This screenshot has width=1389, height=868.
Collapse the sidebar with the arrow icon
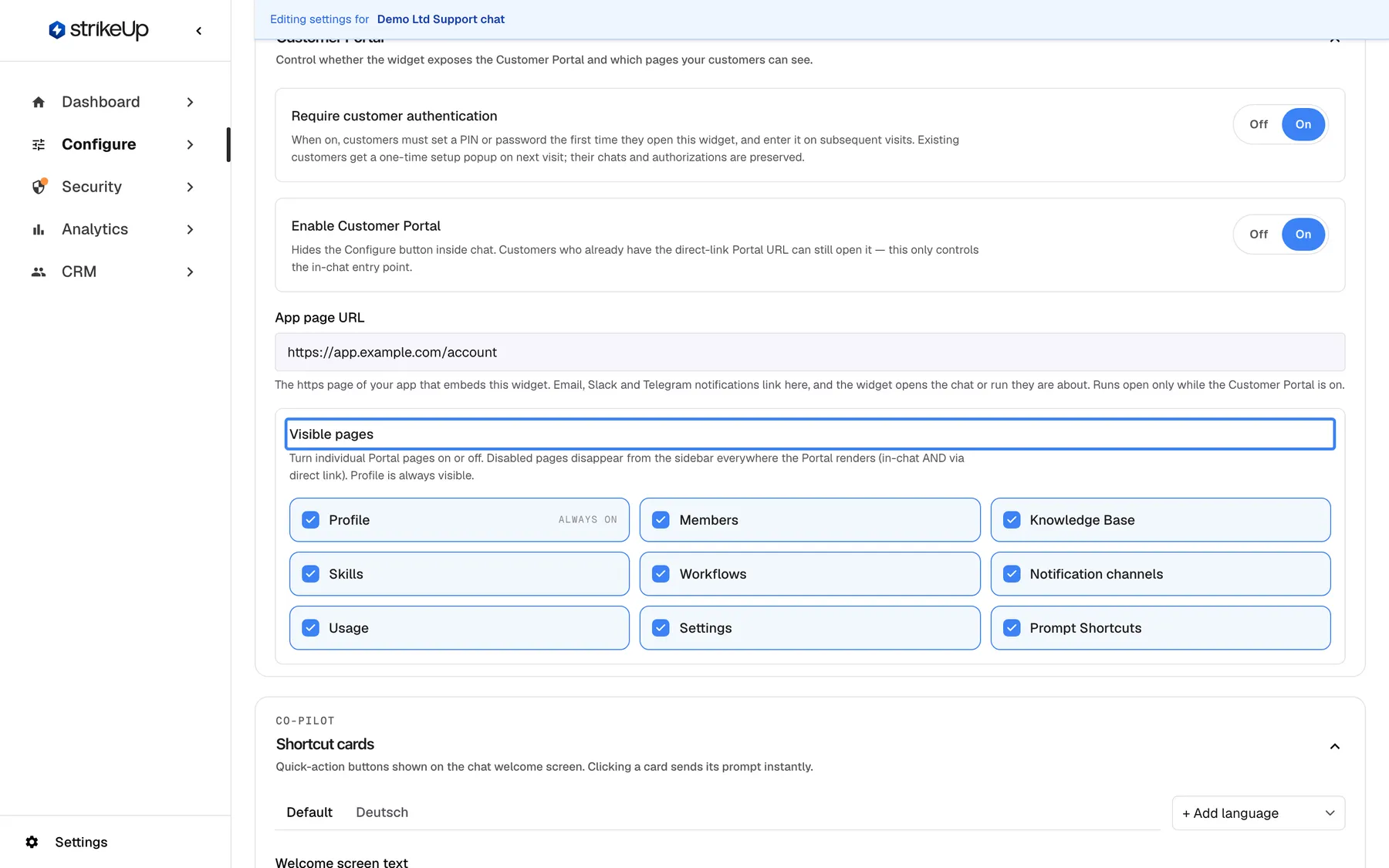(199, 31)
